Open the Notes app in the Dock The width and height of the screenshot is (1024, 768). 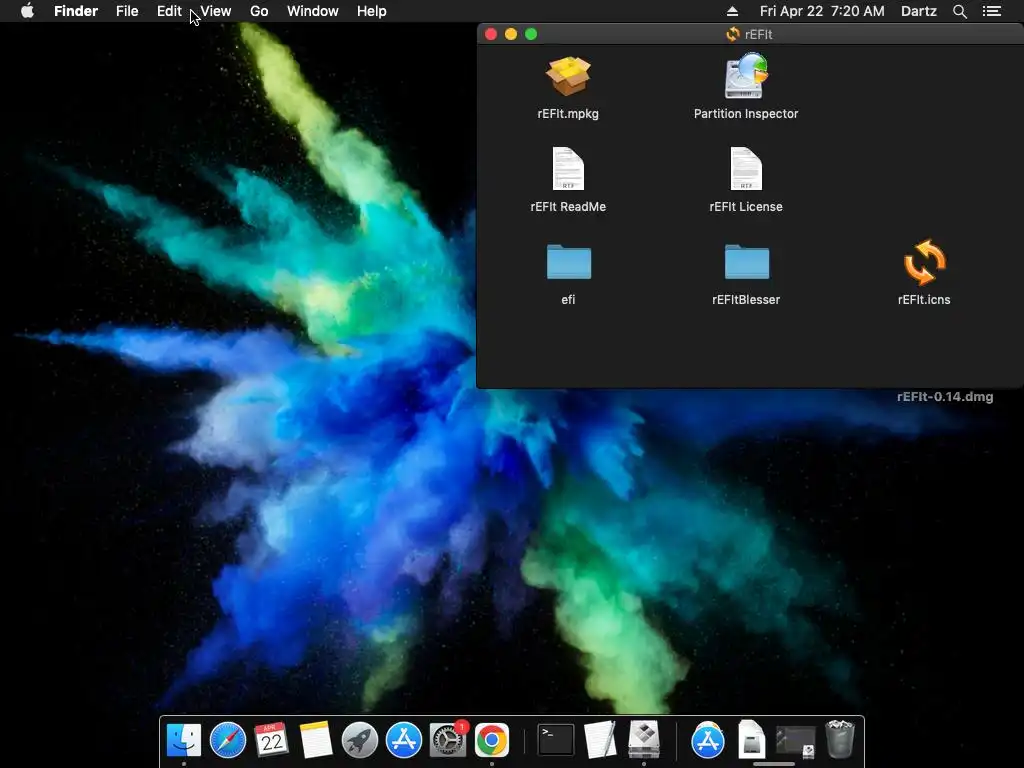tap(316, 740)
